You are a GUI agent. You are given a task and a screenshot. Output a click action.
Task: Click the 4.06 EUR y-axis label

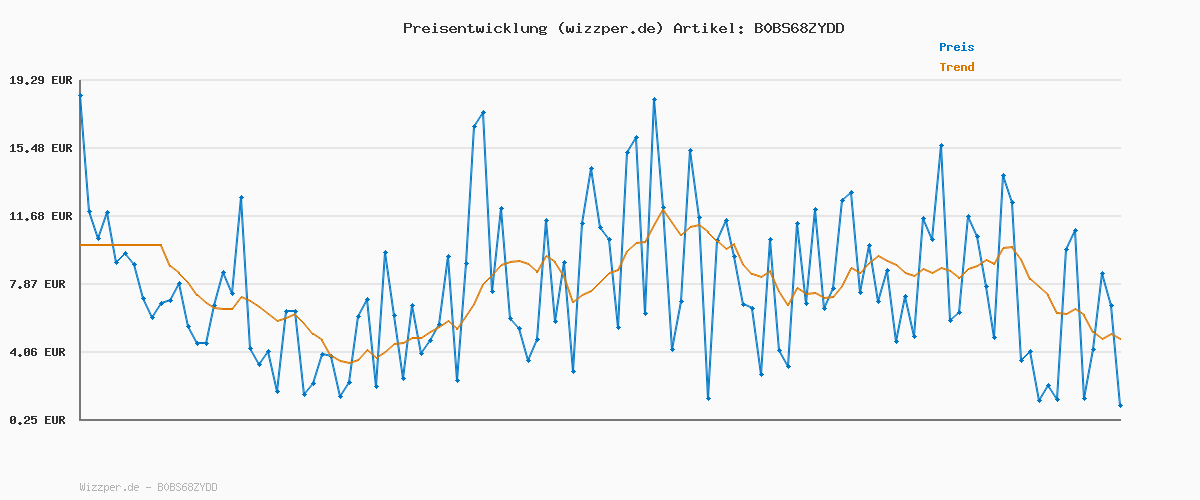(41, 352)
